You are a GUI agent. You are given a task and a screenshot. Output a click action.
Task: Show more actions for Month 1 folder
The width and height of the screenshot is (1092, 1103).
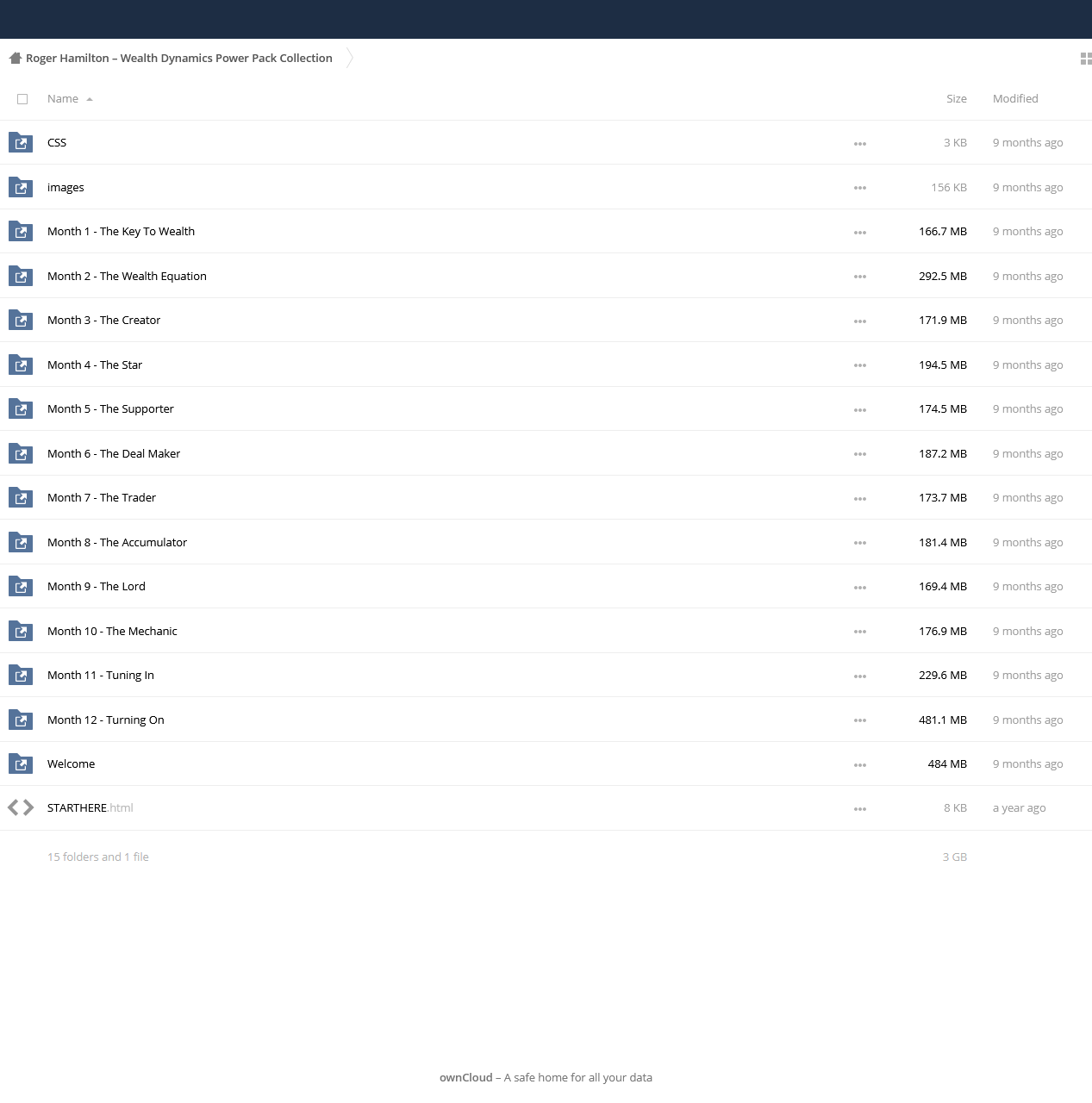pyautogui.click(x=860, y=233)
